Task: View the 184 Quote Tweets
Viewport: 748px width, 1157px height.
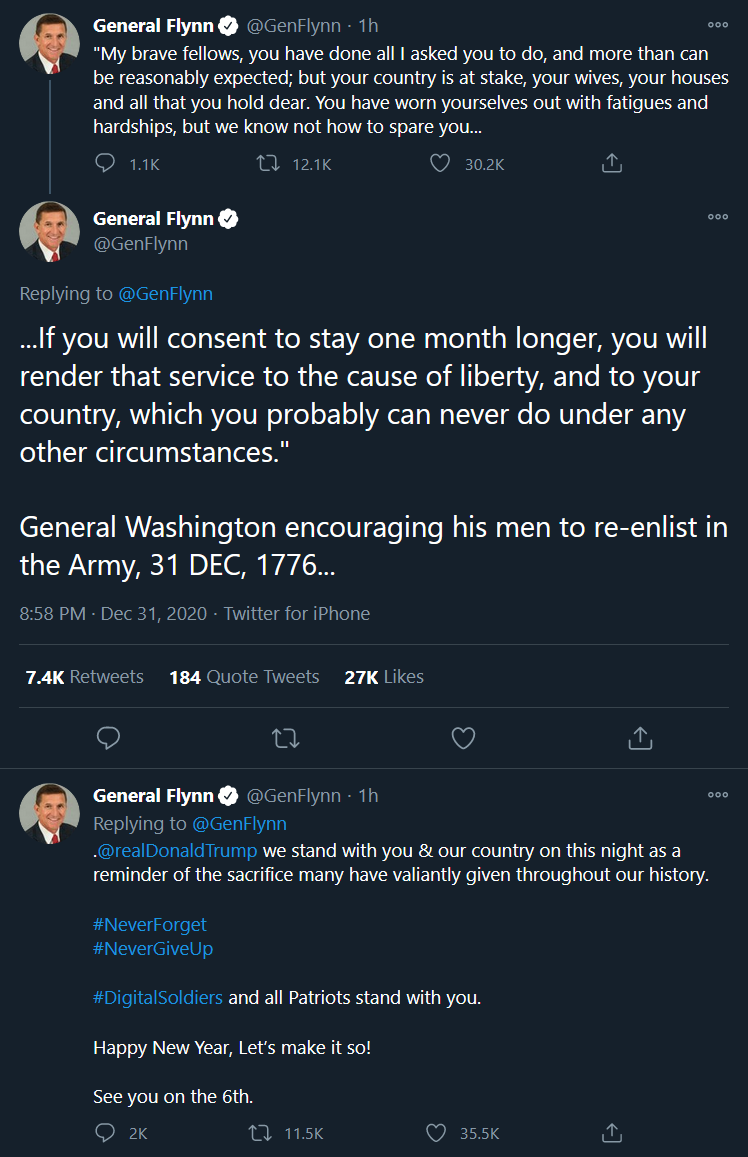Action: [x=244, y=677]
